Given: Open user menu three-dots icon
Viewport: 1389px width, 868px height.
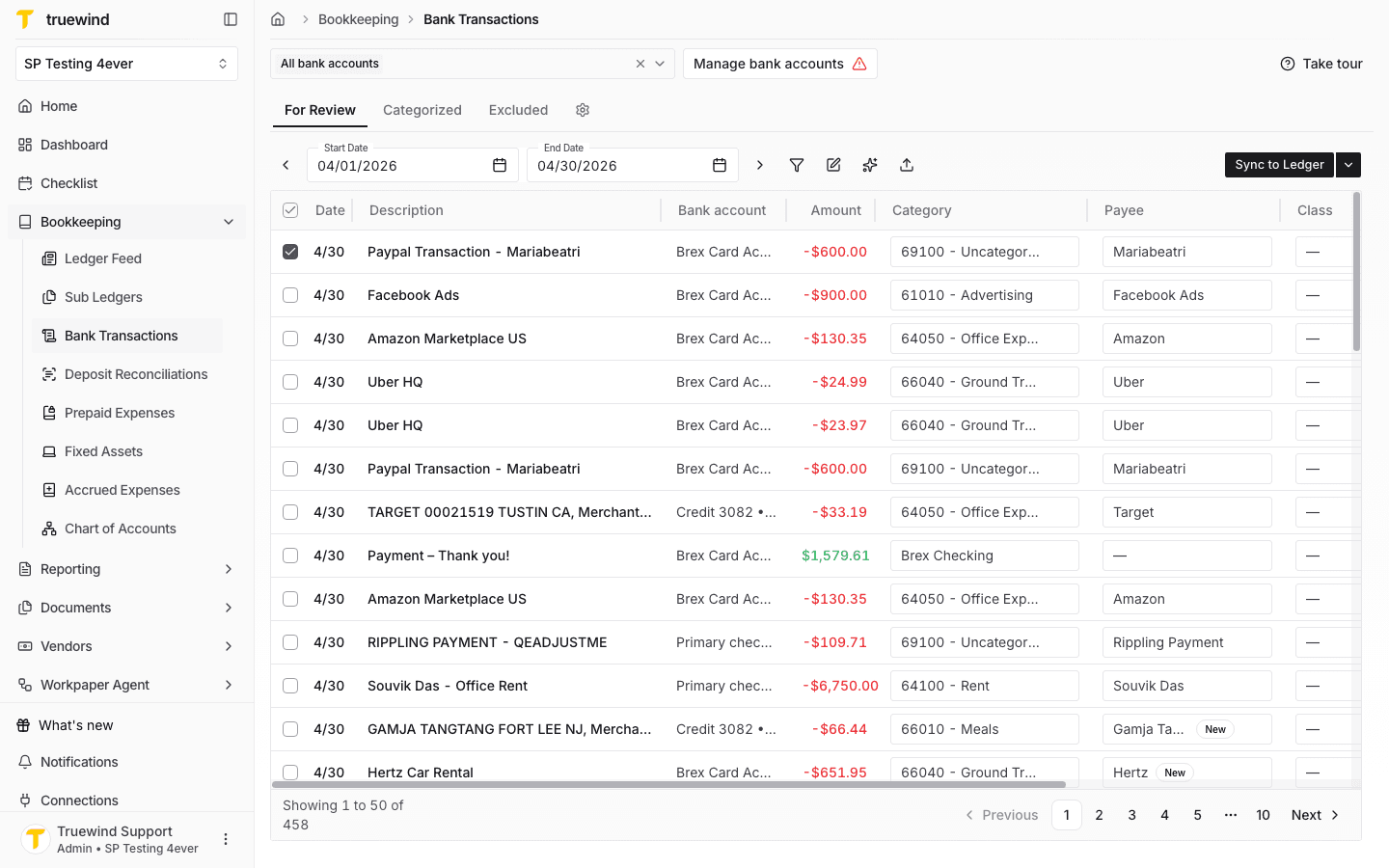Looking at the screenshot, I should click(226, 839).
